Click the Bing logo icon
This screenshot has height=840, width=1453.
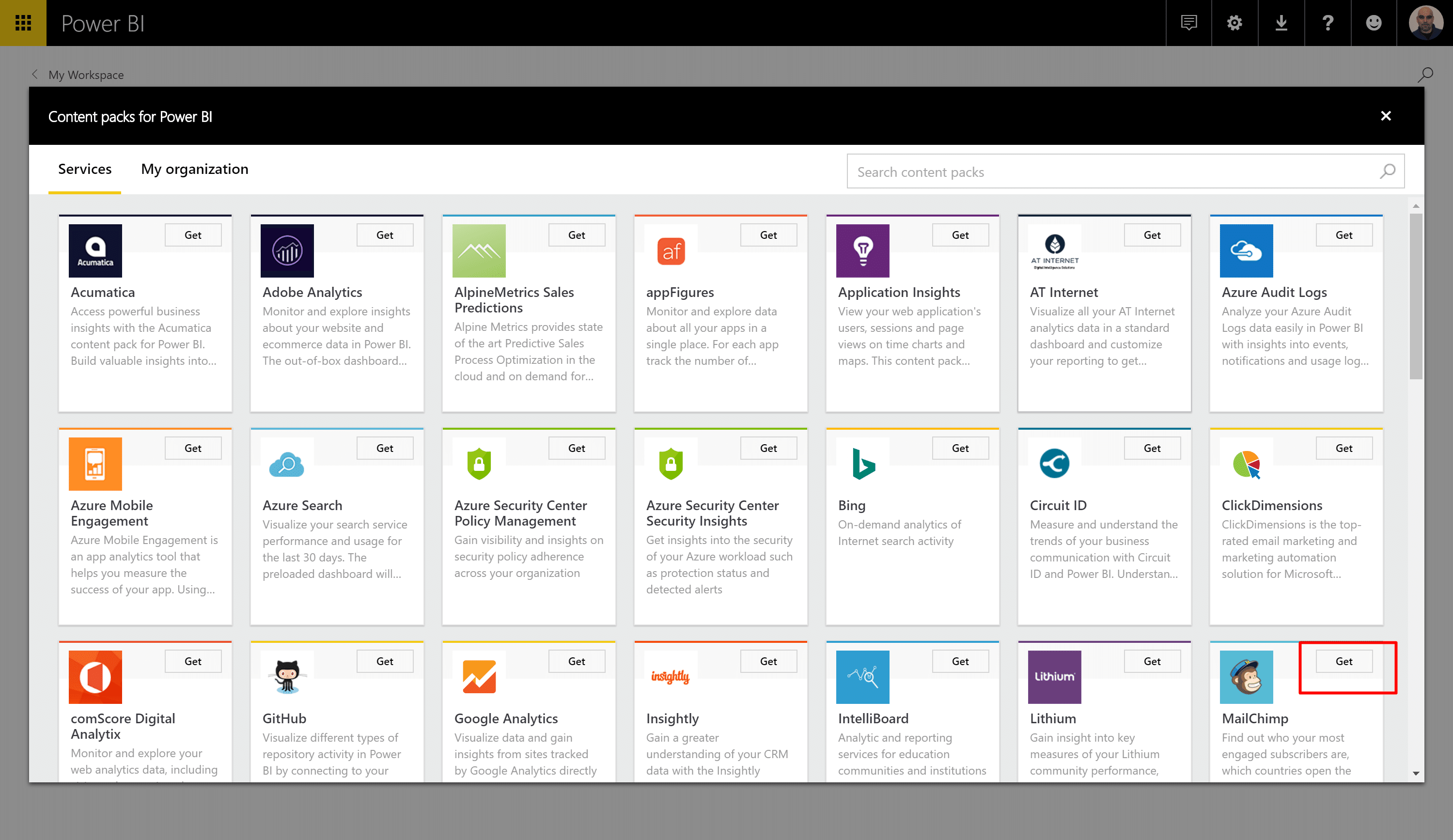click(862, 464)
